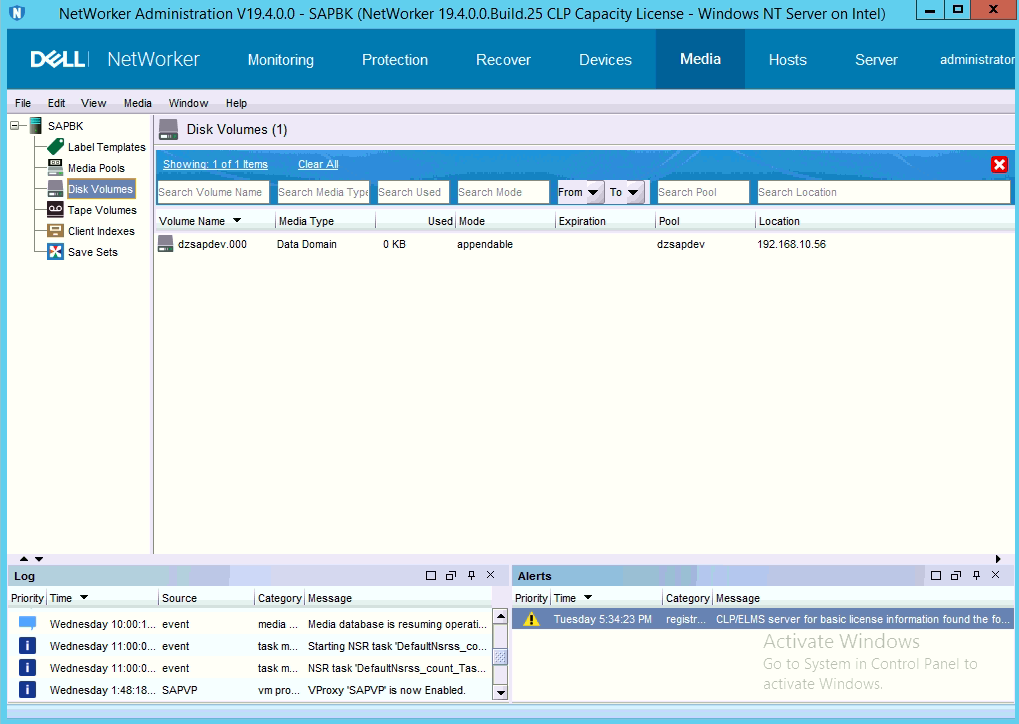
Task: Click the Tape Volumes cassette icon
Action: (x=56, y=210)
